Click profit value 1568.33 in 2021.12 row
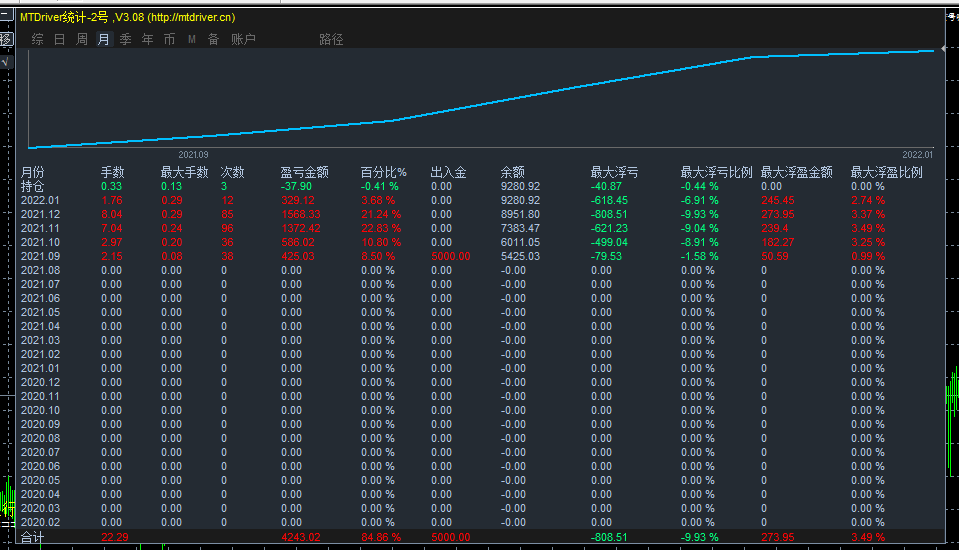Screen dimensions: 959x550 [x=301, y=214]
